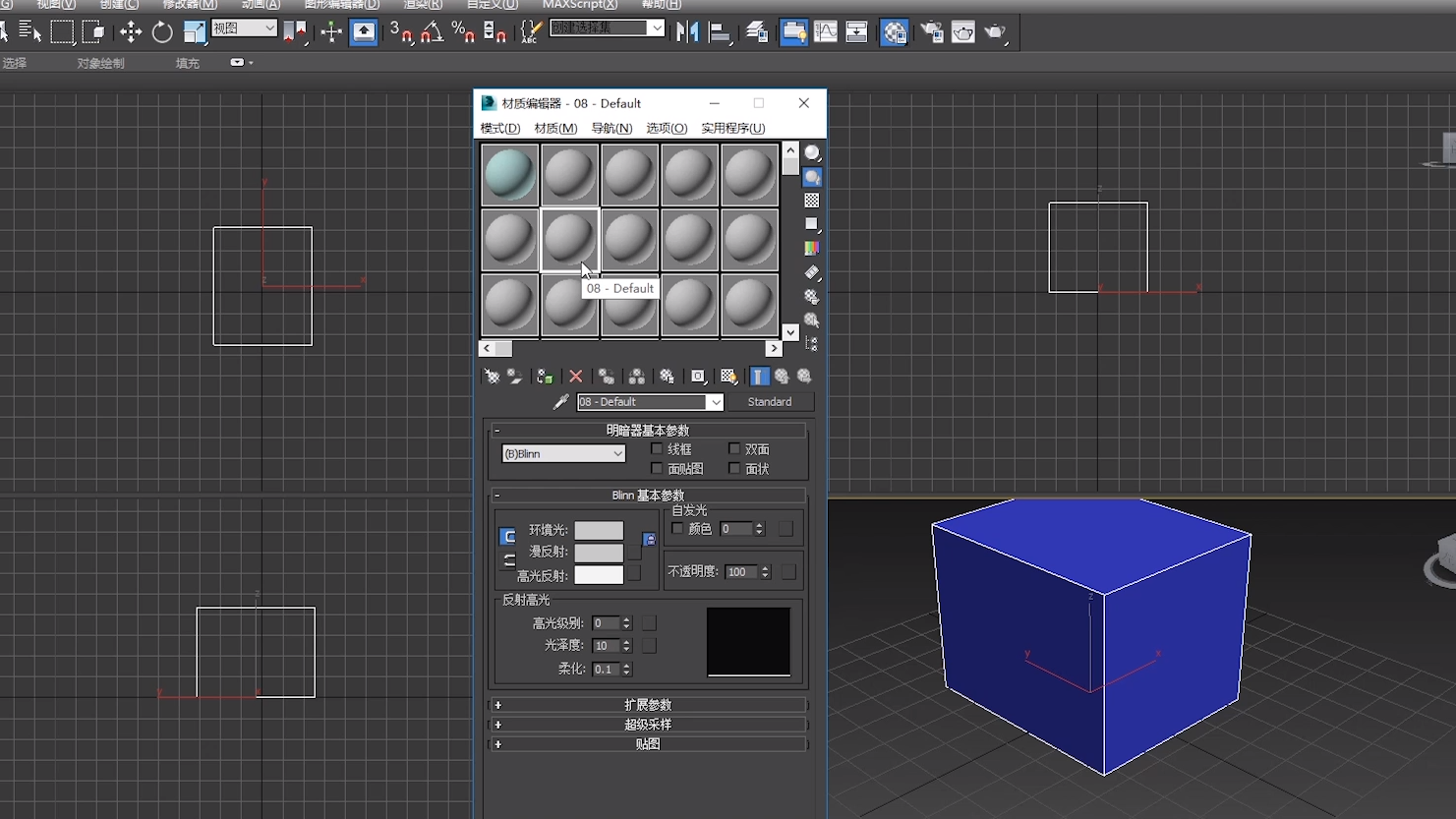Enable the 线框 wireframe checkbox
Screen dimensions: 1456x819
(658, 449)
